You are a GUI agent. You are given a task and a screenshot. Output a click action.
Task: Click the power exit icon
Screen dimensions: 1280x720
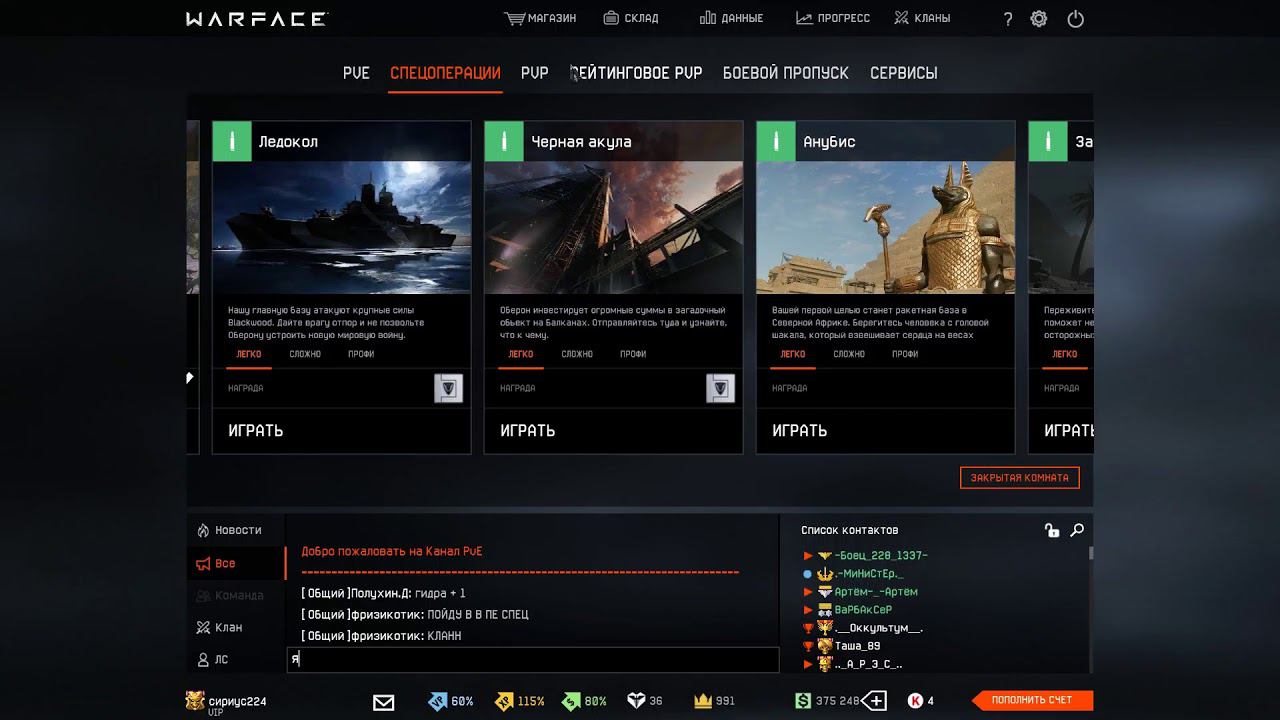(1076, 19)
